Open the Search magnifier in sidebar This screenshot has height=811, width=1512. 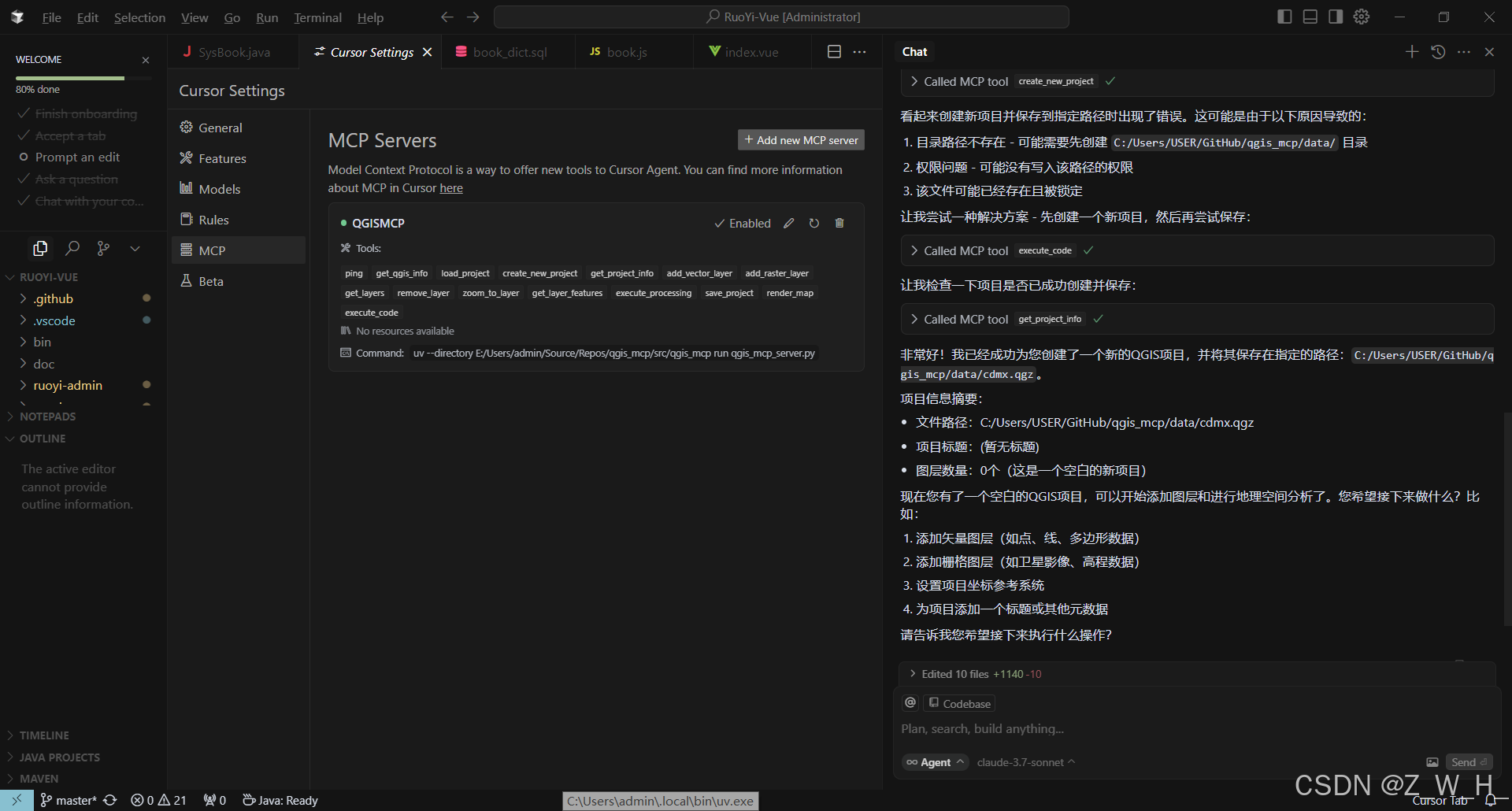click(72, 249)
